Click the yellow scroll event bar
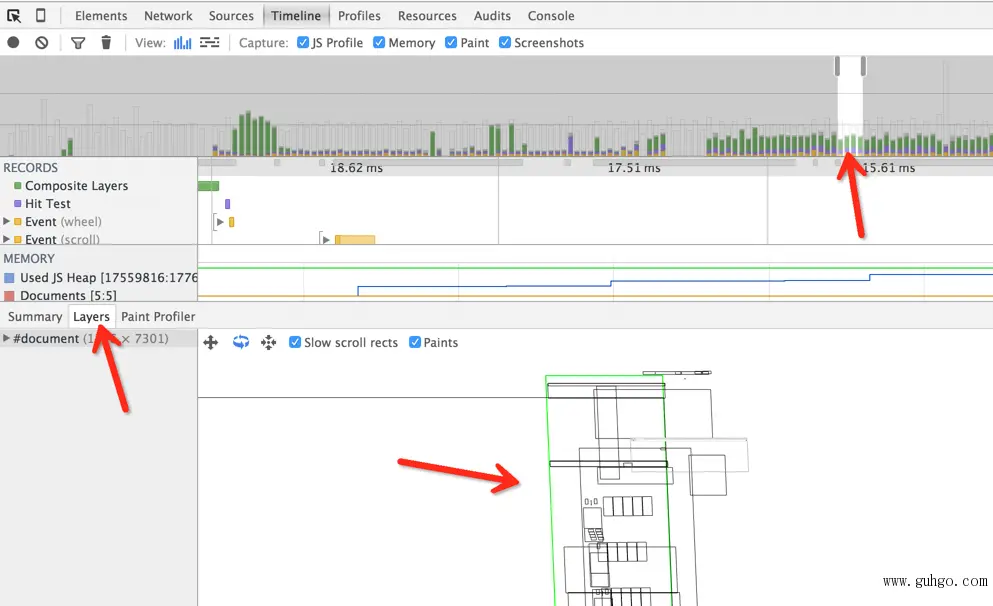Screen dimensions: 993x606 tap(355, 239)
